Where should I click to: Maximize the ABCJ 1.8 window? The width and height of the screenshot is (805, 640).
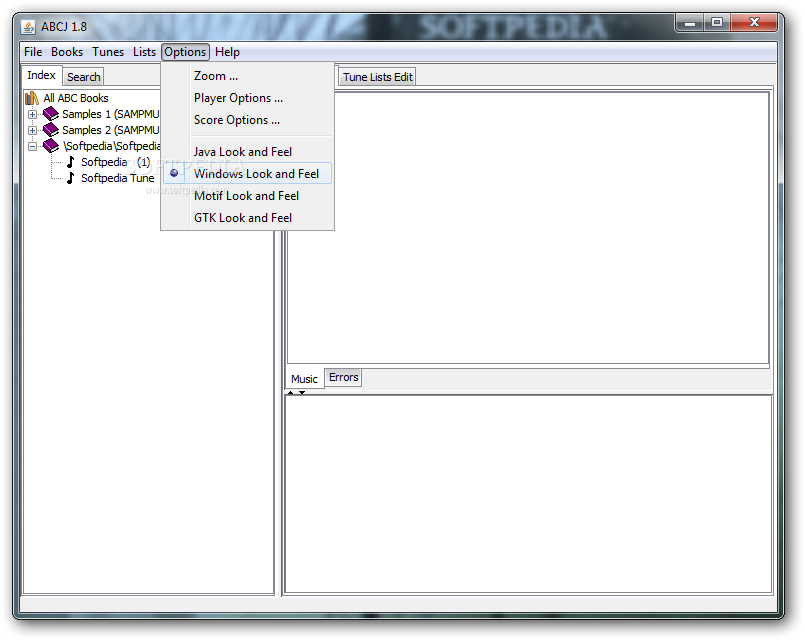pyautogui.click(x=717, y=23)
